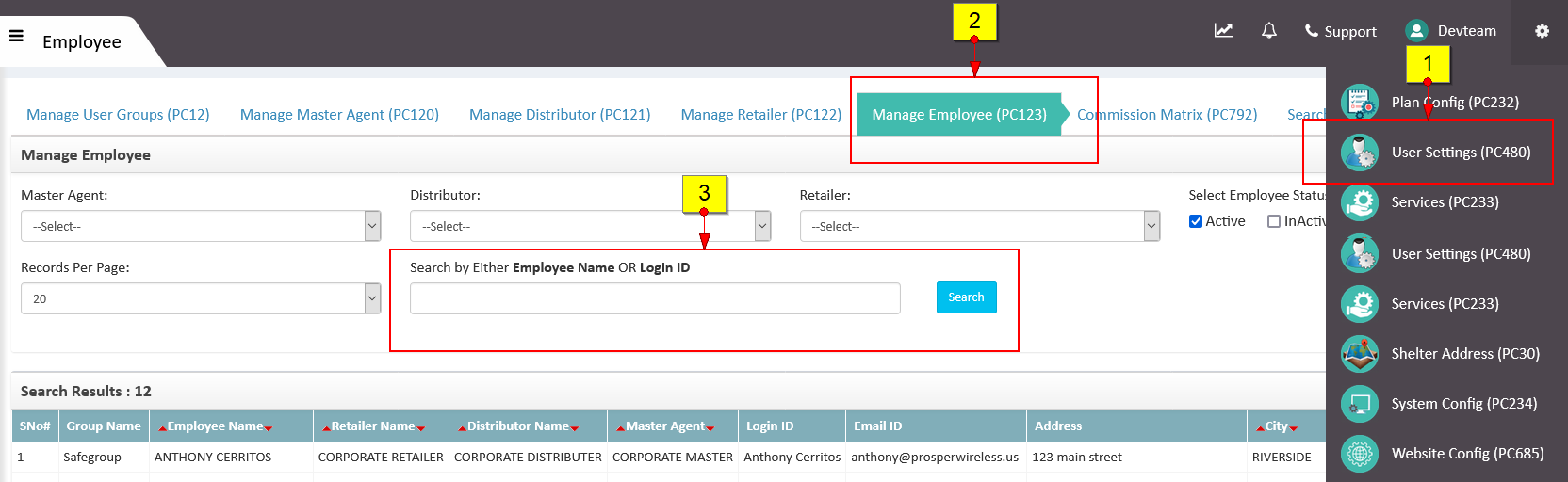Click the 123 main street address cell
The height and width of the screenshot is (482, 1568).
coord(1077,458)
